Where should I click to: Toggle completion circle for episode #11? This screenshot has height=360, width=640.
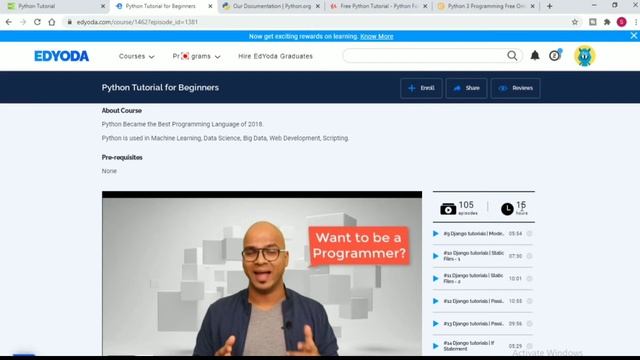point(529,278)
